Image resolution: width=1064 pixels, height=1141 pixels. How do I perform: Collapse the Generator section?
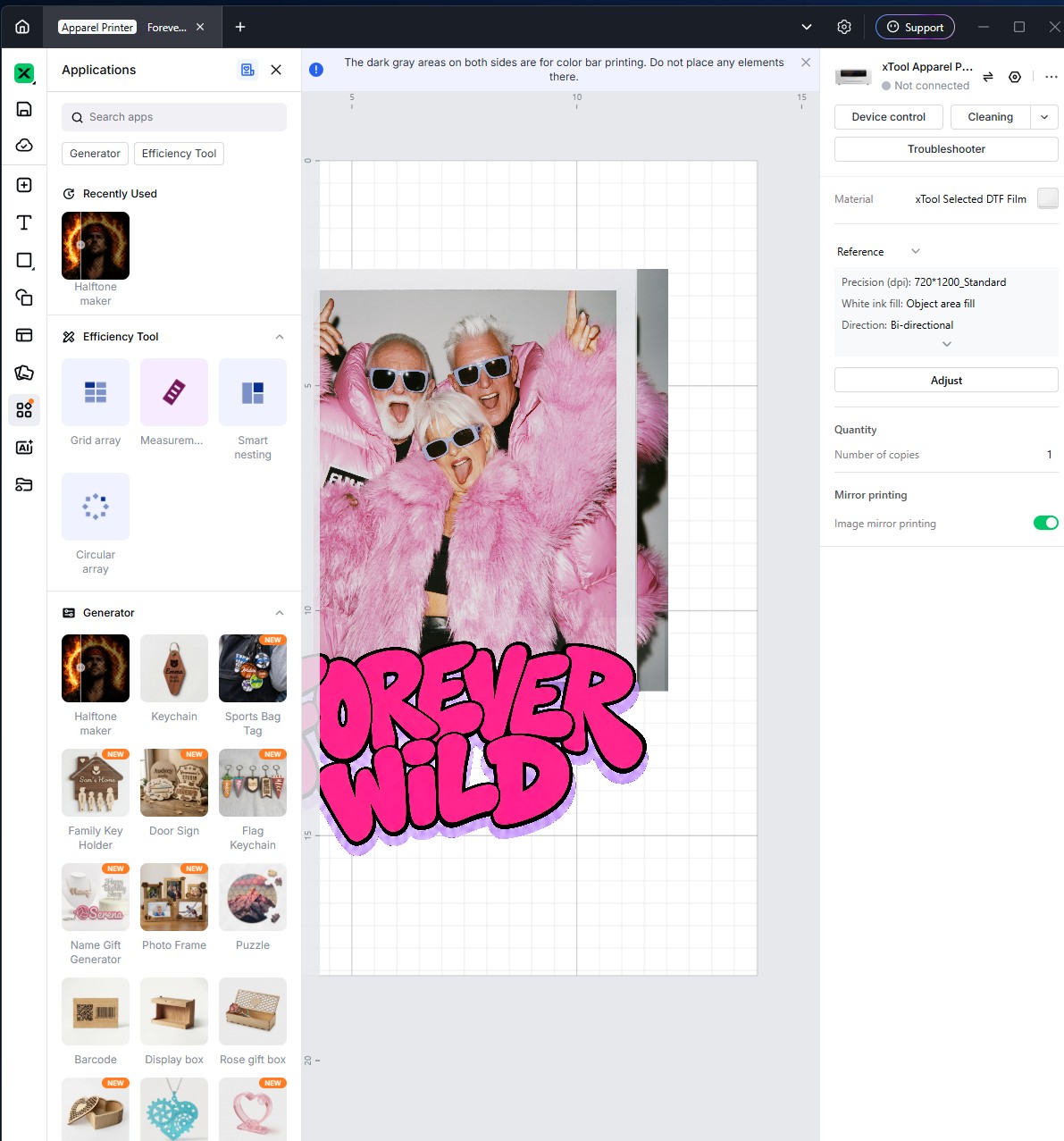click(280, 613)
